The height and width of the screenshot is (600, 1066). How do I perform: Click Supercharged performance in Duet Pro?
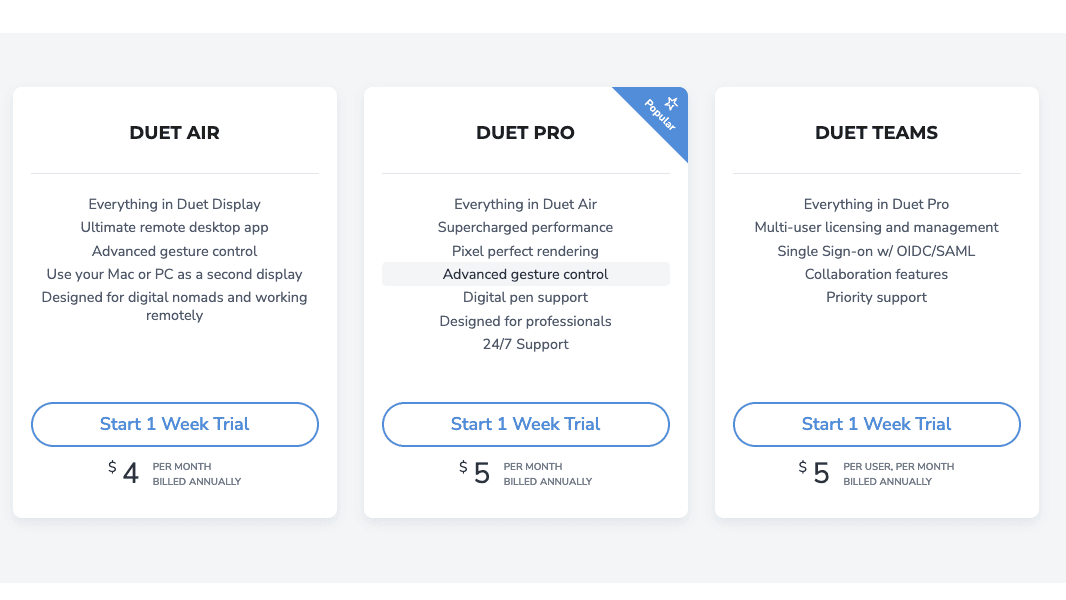526,227
